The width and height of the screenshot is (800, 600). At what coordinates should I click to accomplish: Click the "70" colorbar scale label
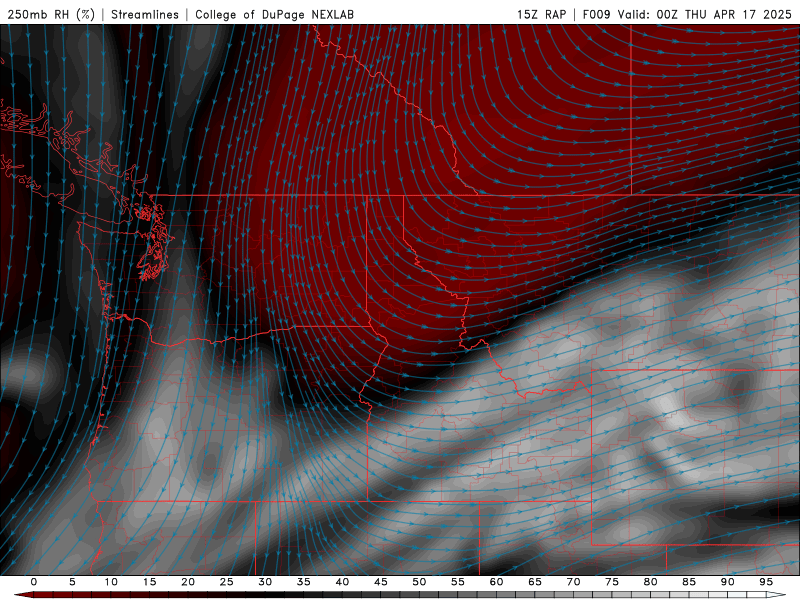(573, 582)
